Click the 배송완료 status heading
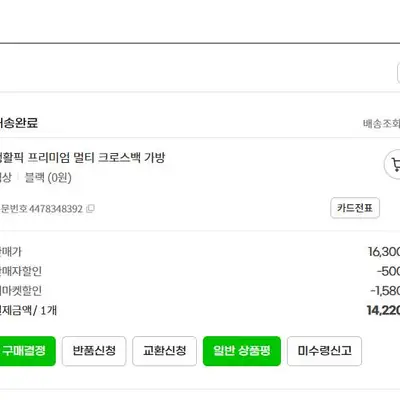This screenshot has height=400, width=400. (19, 123)
